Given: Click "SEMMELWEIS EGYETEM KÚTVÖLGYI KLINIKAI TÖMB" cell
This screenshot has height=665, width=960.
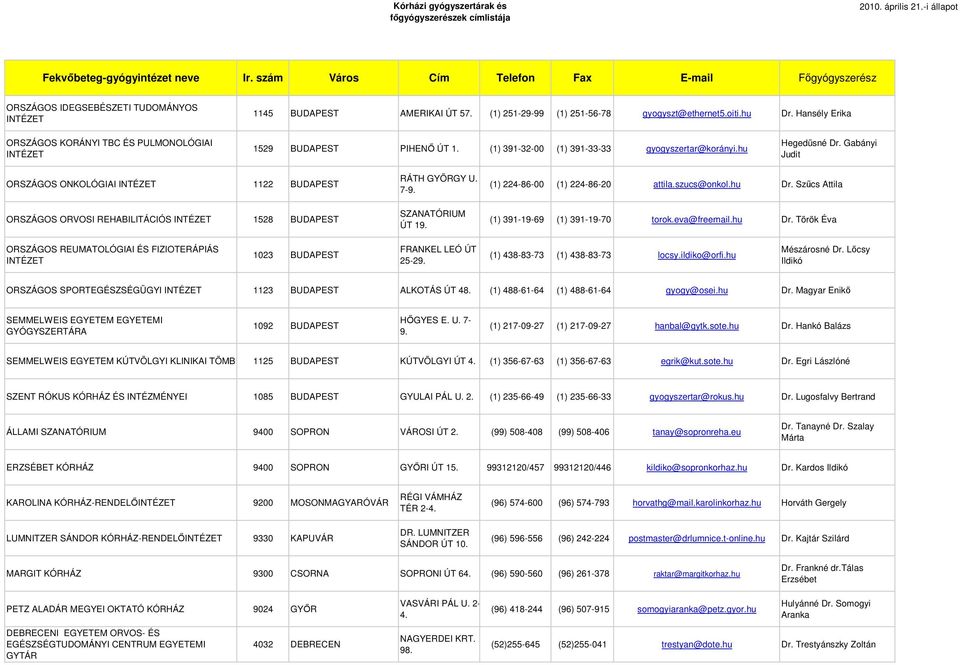Looking at the screenshot, I should click(121, 361).
